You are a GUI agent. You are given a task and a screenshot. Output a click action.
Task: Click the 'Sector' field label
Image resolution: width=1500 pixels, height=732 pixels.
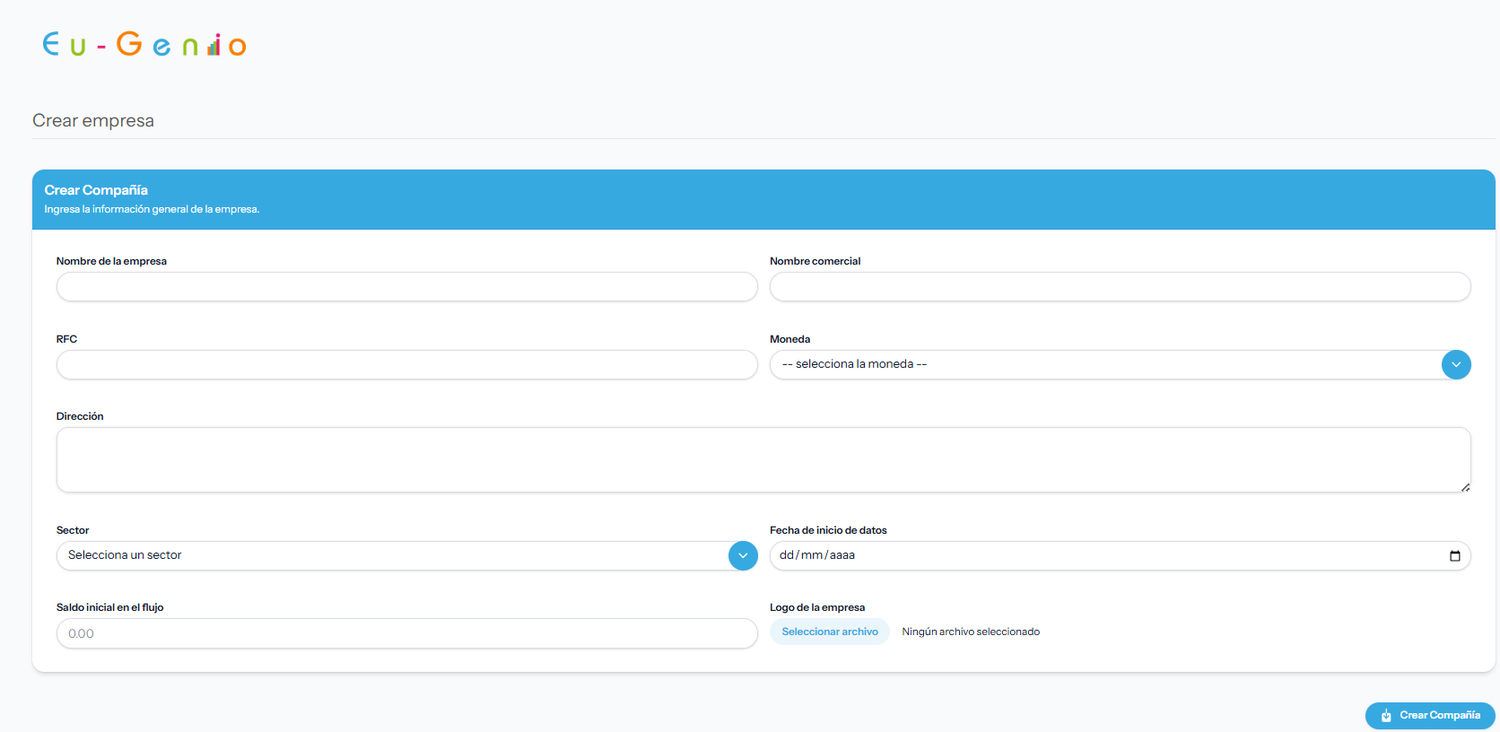pos(73,530)
